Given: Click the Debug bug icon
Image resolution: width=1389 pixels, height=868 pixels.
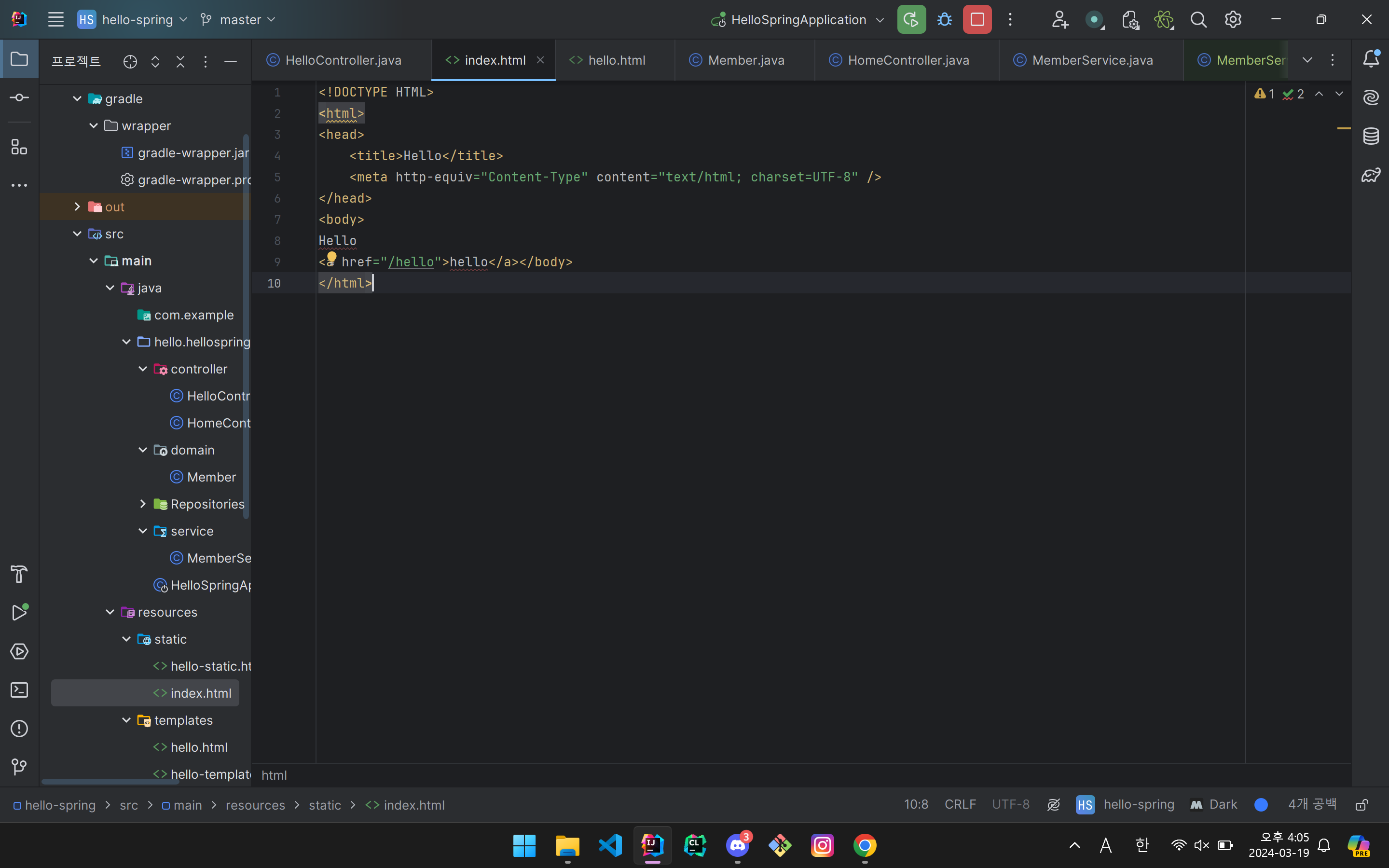Looking at the screenshot, I should point(944,19).
